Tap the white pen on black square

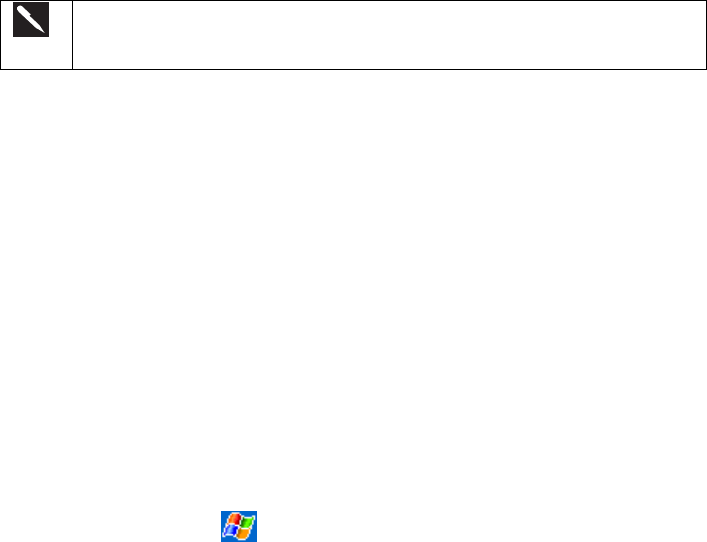pyautogui.click(x=31, y=19)
